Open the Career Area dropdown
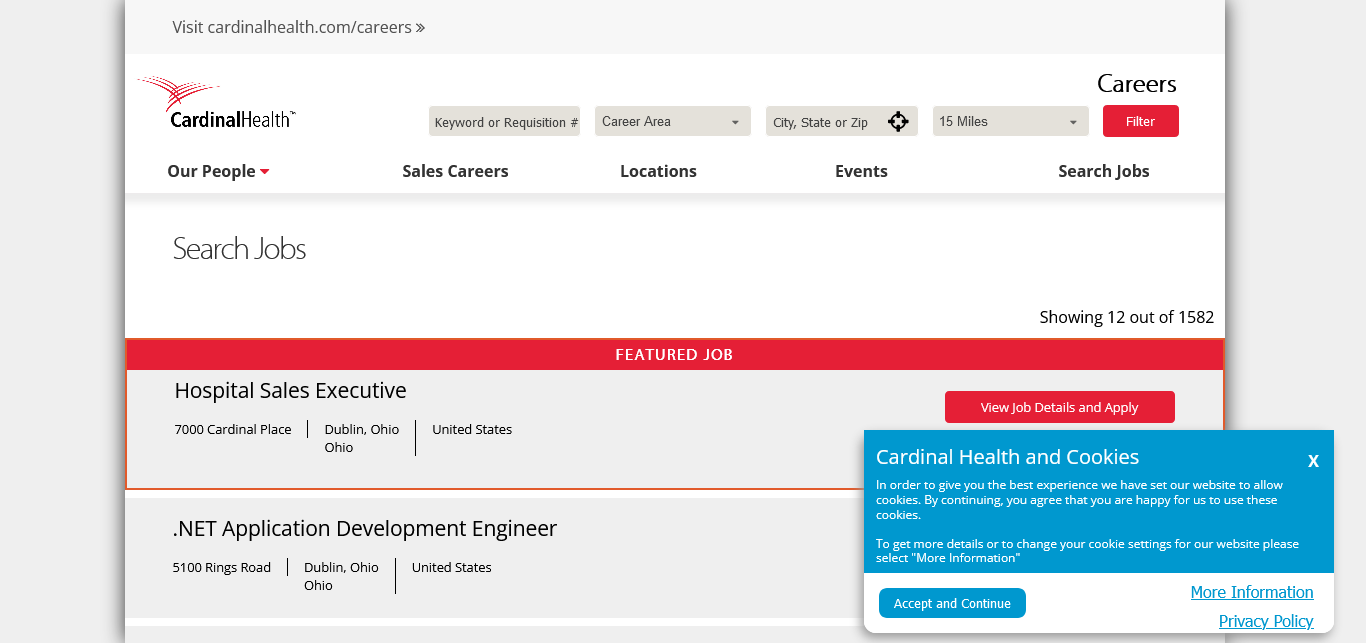Image resolution: width=1366 pixels, height=643 pixels. pyautogui.click(x=672, y=122)
